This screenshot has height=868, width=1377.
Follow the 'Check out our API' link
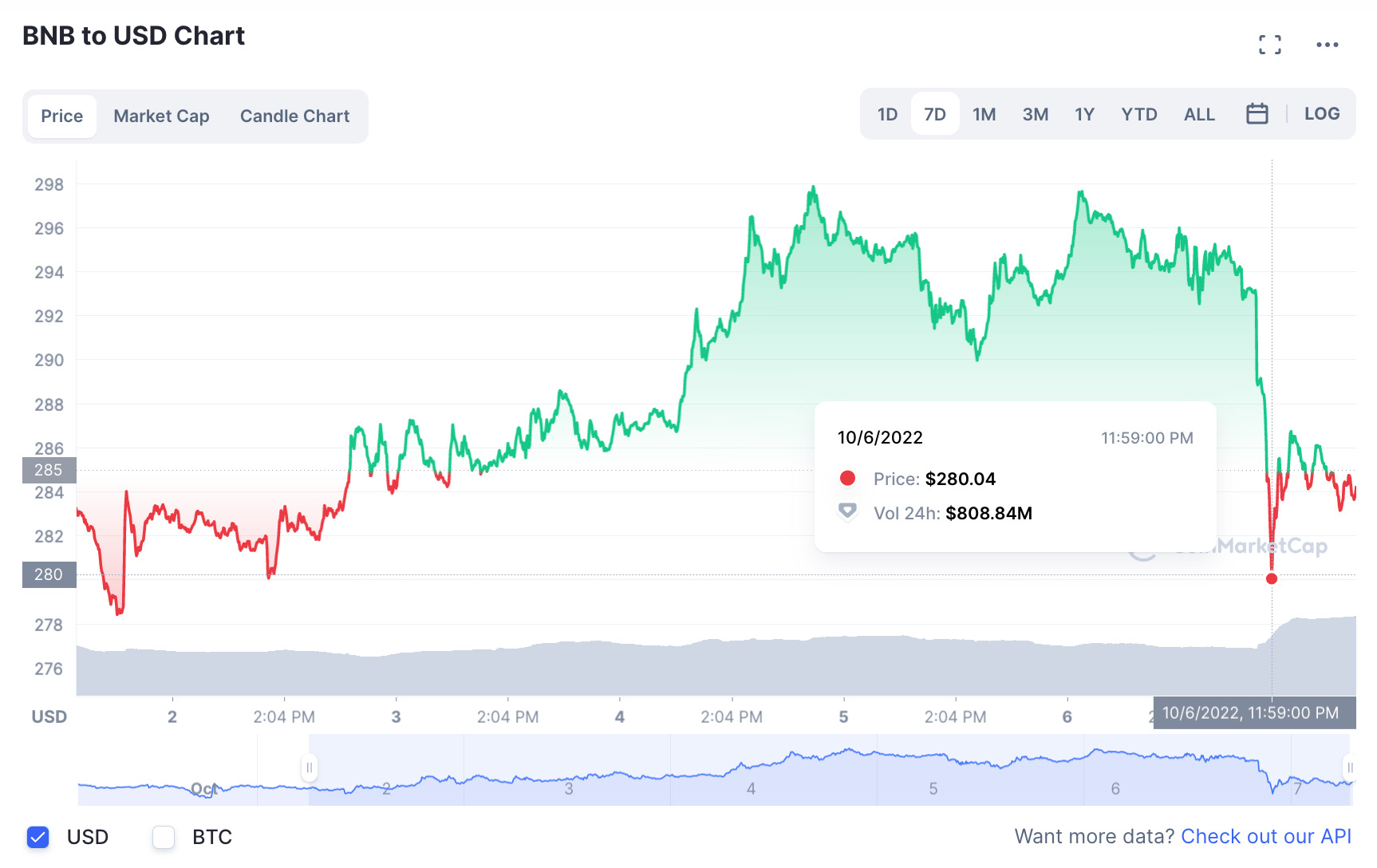pos(1266,836)
